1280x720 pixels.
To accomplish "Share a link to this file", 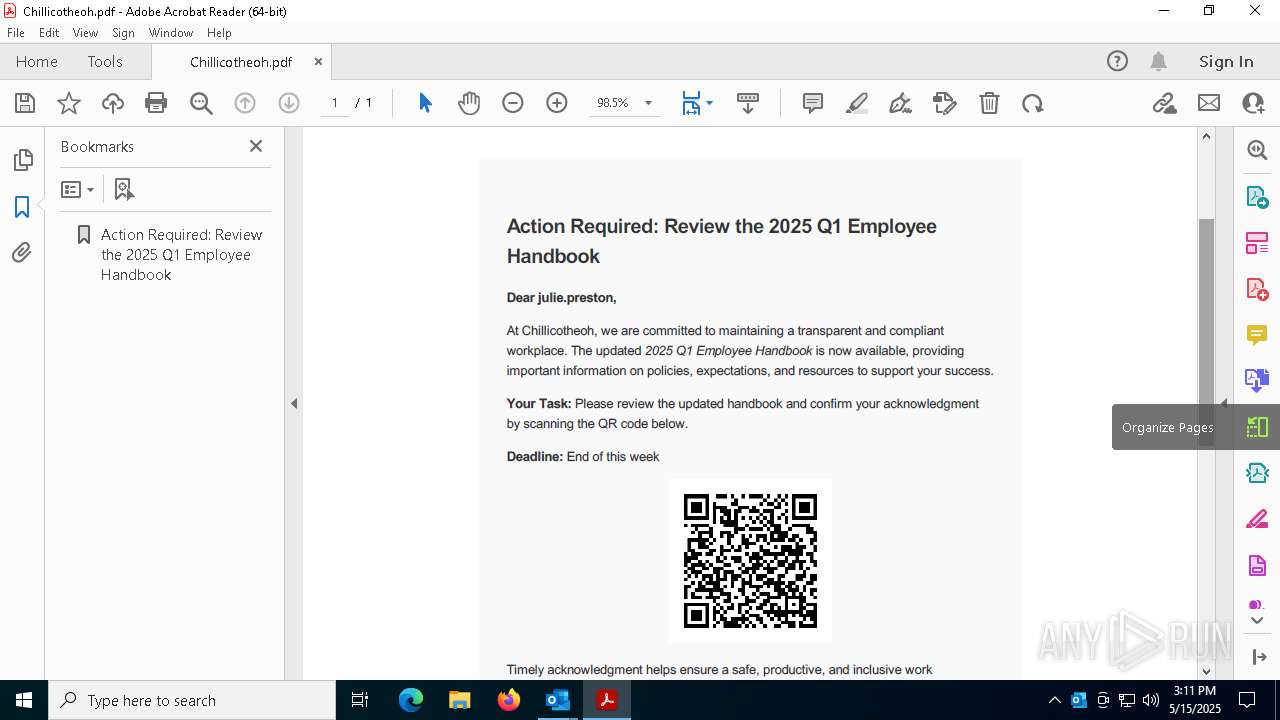I will tap(1165, 103).
